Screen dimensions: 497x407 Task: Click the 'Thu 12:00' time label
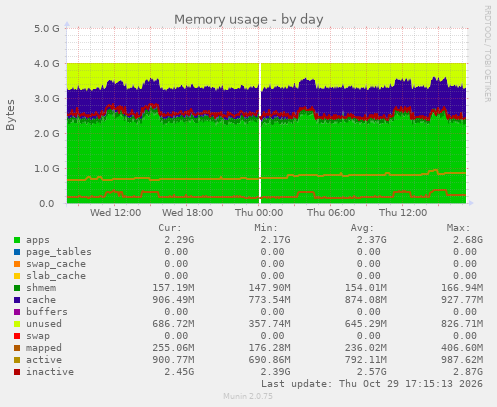403,213
